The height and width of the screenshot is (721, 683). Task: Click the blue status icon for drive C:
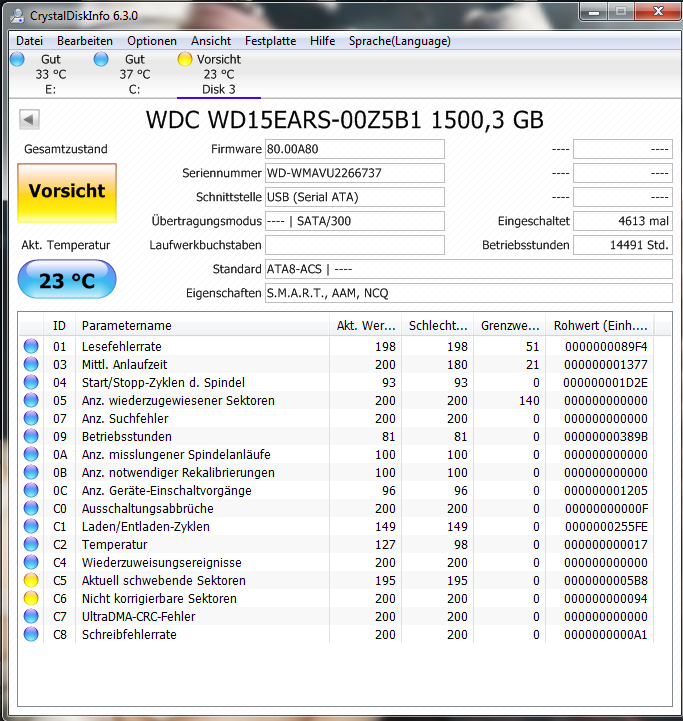101,59
